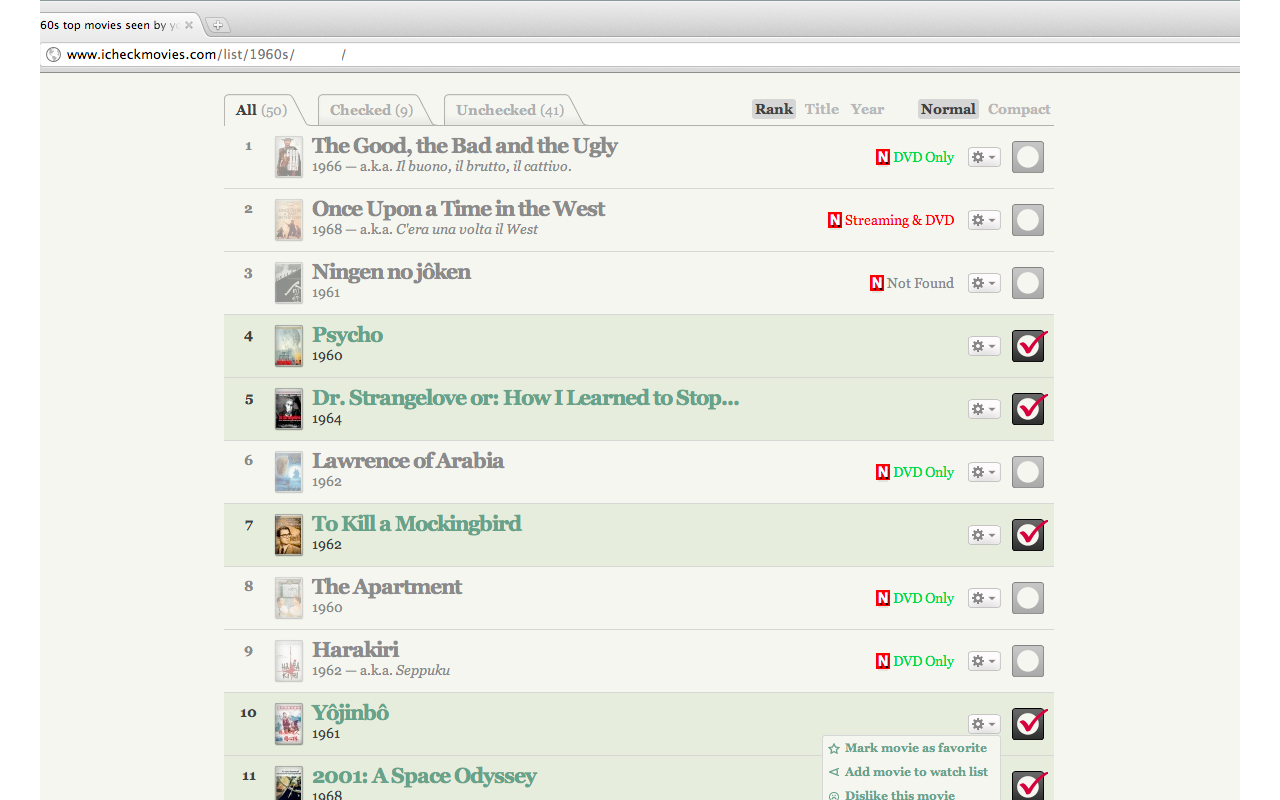Switch to the All (50) tab
Viewport: 1280px width, 800px height.
[x=261, y=110]
